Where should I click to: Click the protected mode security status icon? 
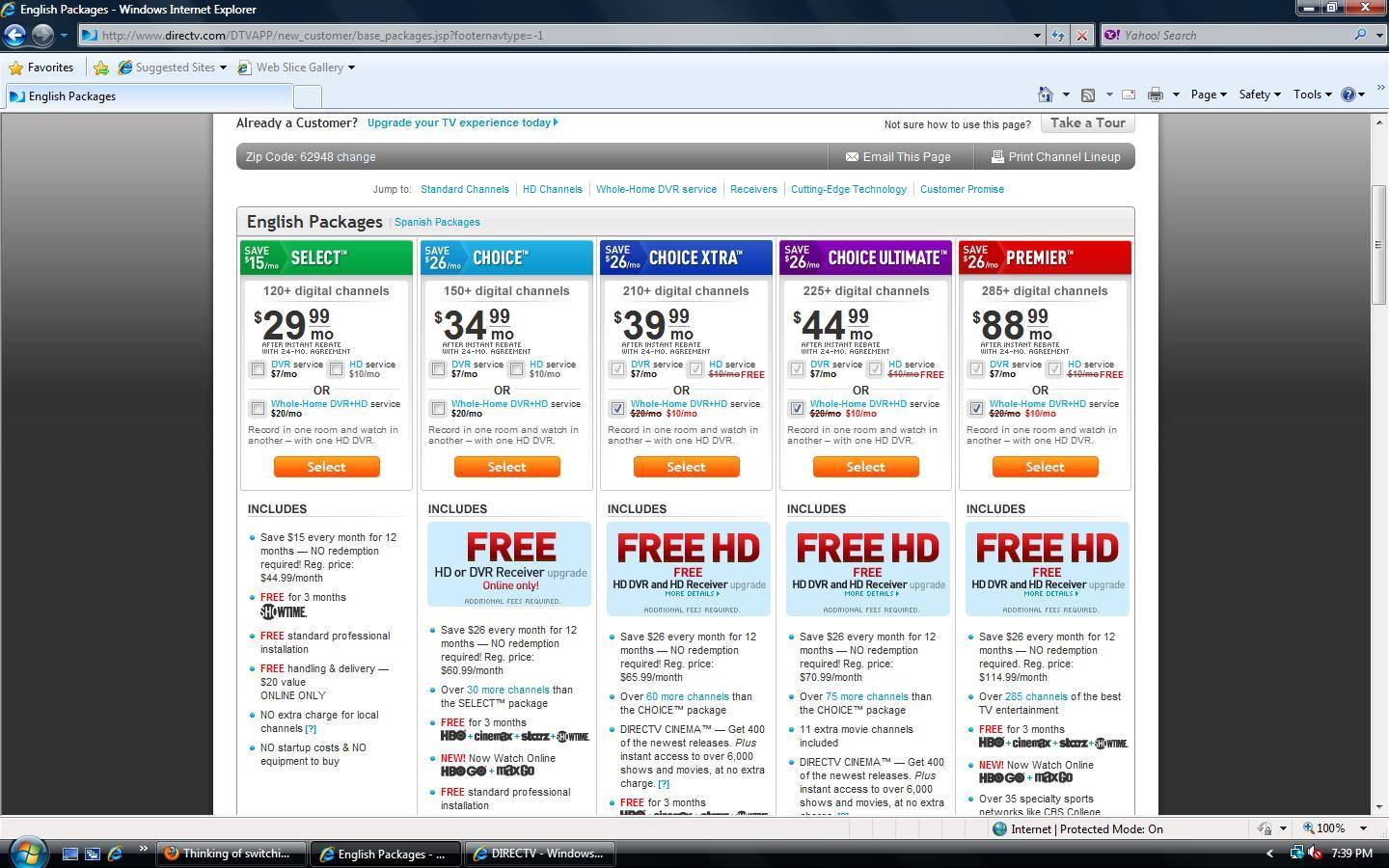1264,828
